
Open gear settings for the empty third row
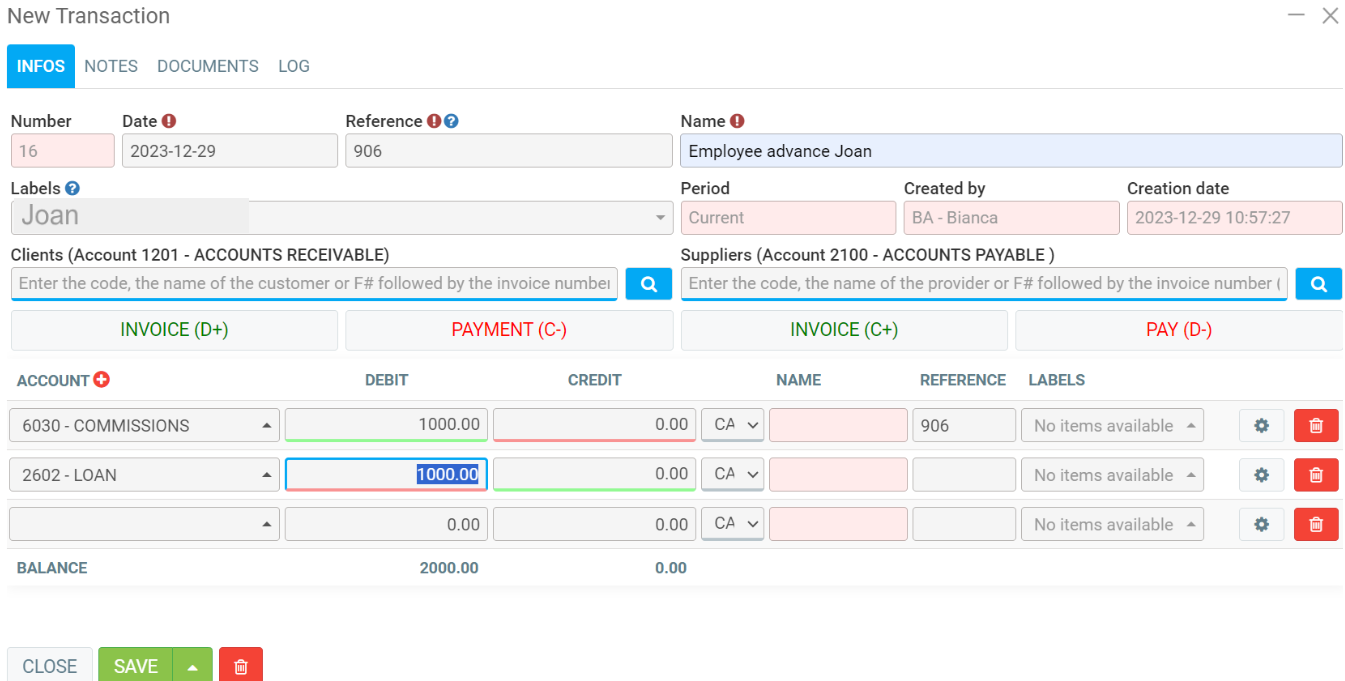[x=1261, y=524]
